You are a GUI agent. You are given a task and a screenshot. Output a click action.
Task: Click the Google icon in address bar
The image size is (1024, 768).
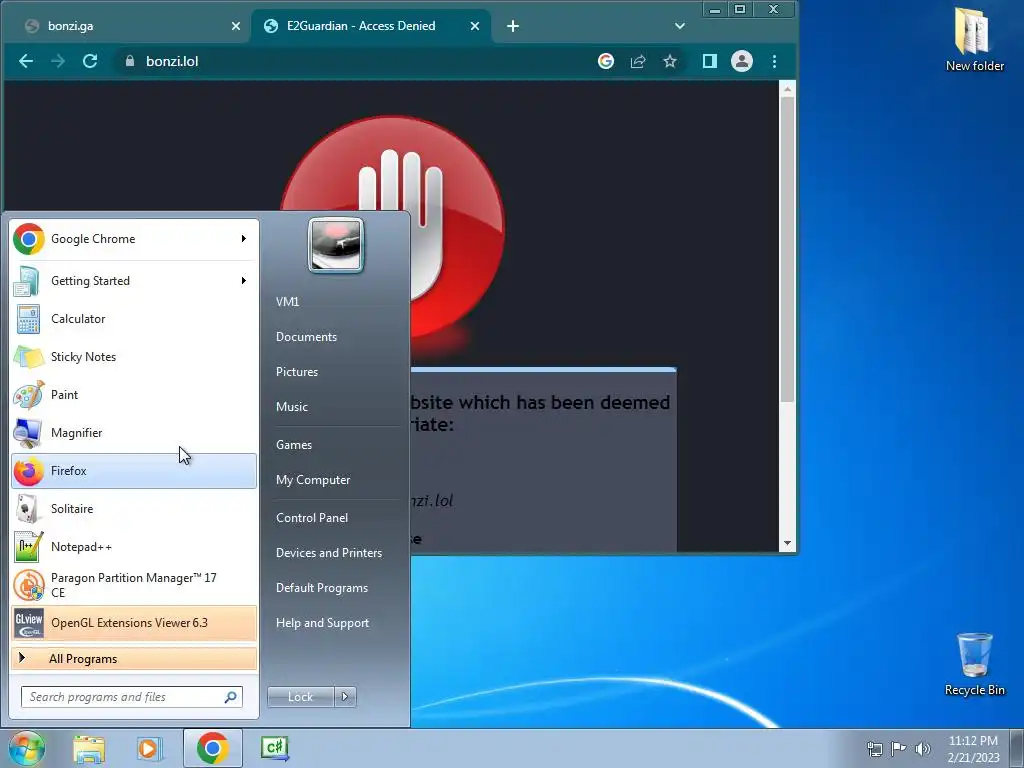click(606, 61)
